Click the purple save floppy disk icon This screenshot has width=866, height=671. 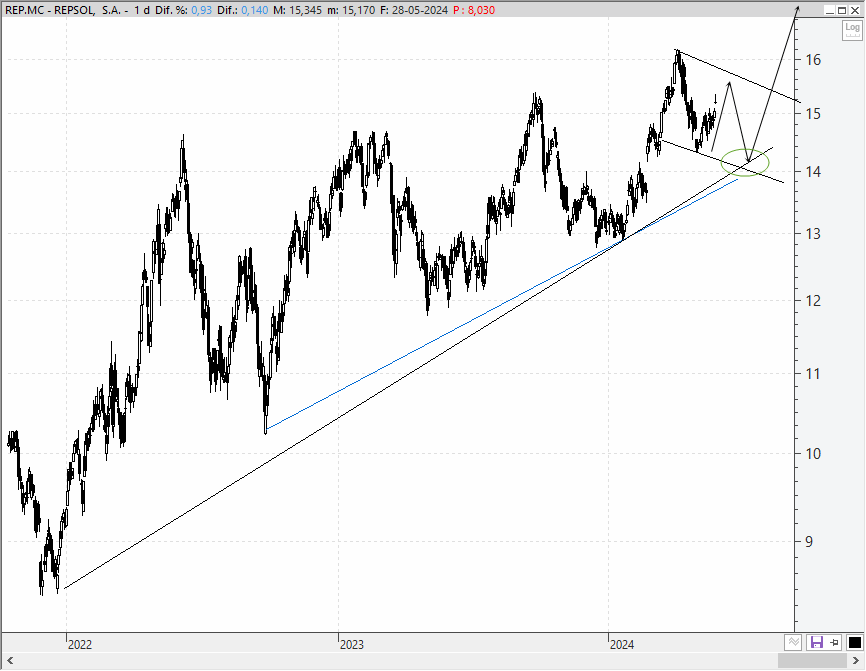pyautogui.click(x=816, y=642)
